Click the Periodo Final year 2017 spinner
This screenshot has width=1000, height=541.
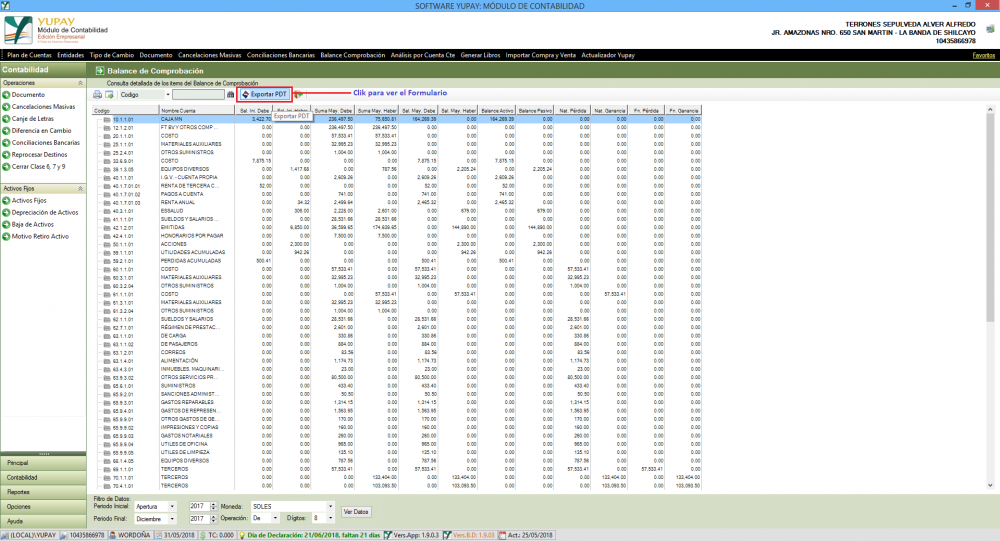214,519
